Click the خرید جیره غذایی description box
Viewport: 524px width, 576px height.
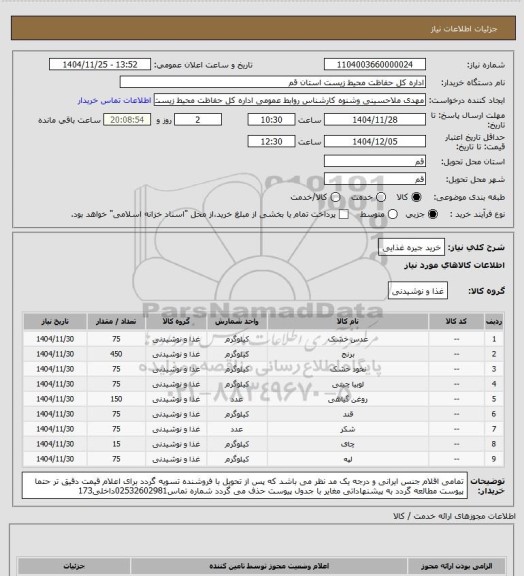[x=412, y=247]
